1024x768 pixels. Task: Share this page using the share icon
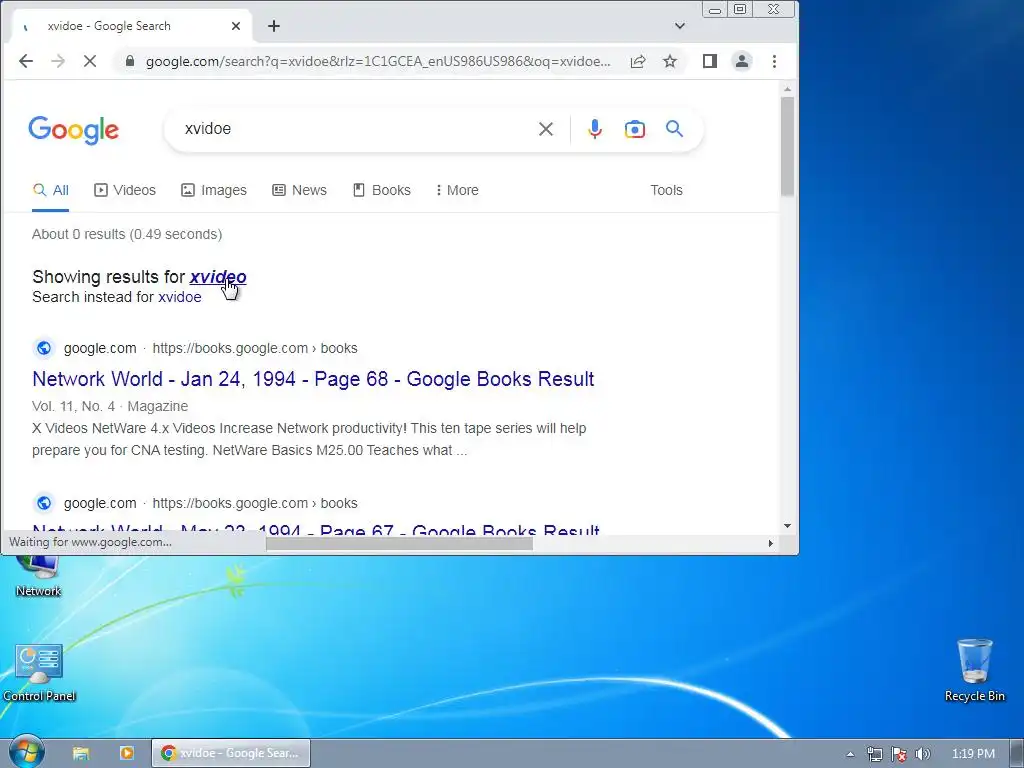638,61
